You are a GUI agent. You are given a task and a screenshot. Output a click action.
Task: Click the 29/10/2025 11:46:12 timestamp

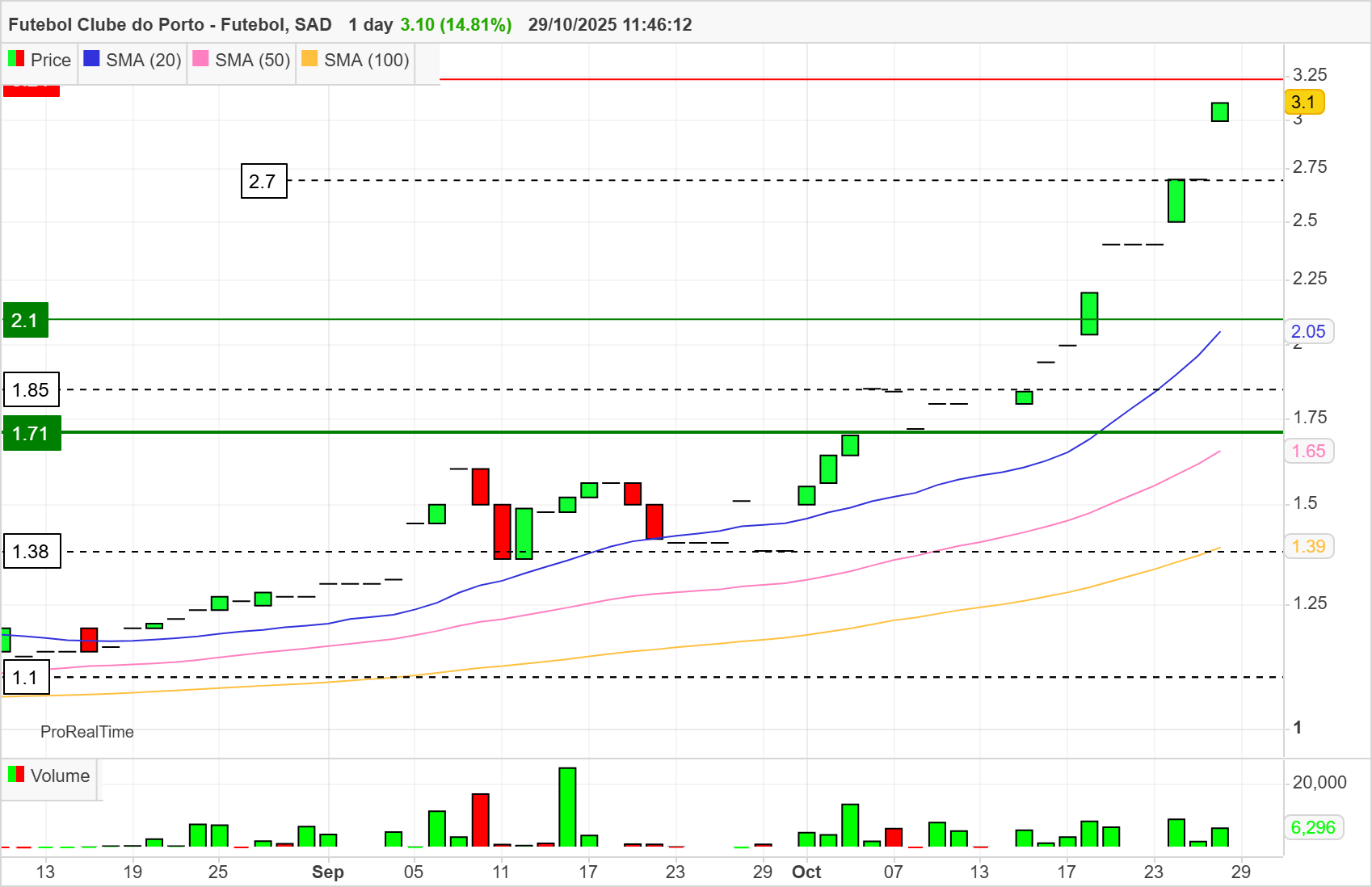[x=610, y=24]
